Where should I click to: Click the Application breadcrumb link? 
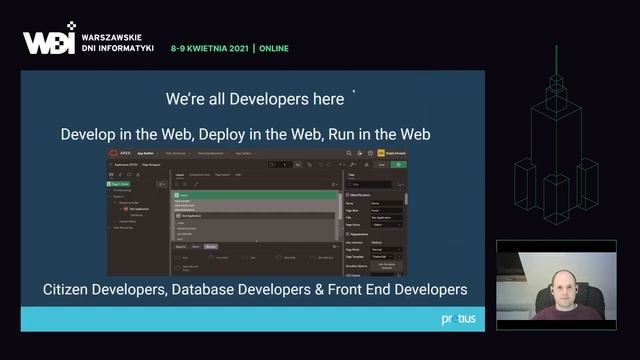(126, 165)
